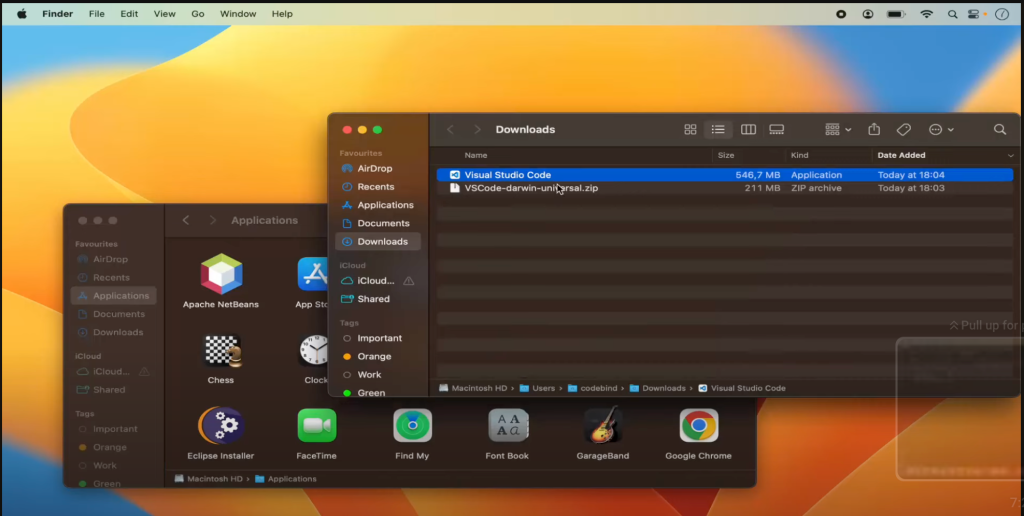Click the Share icon in Downloads toolbar
1024x516 pixels.
tap(874, 130)
